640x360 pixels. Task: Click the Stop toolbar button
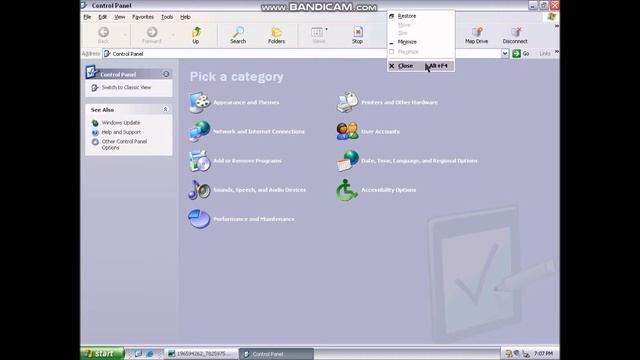(x=357, y=35)
